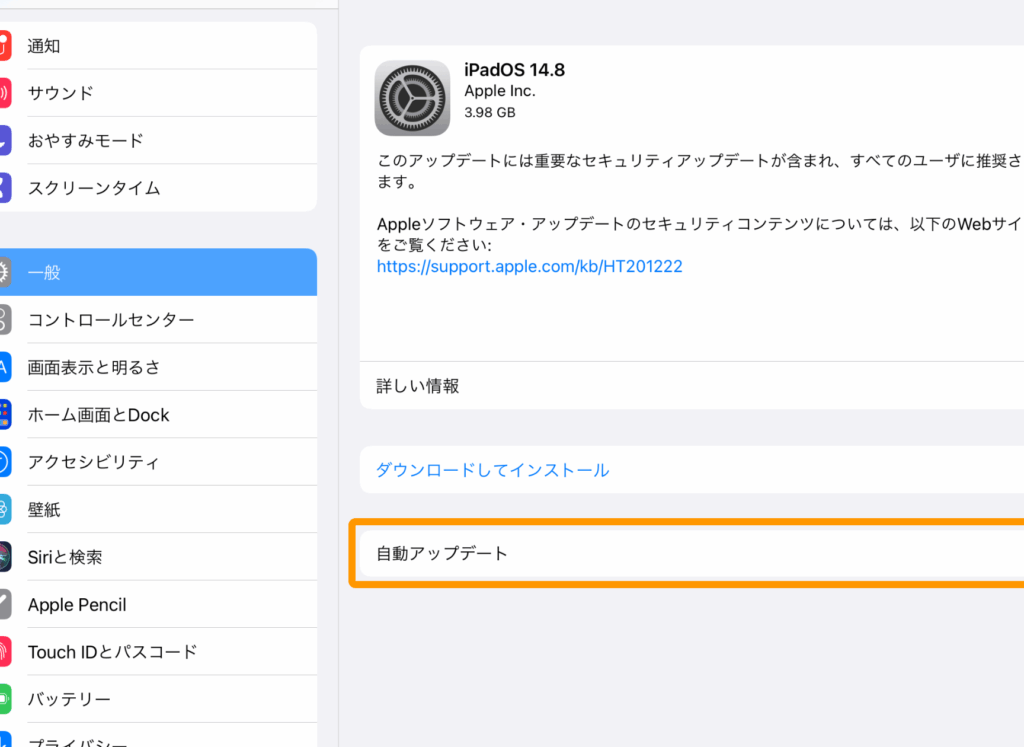Tap ダウンロードしてインストール button
Screen dimensions: 1024x747
click(x=692, y=469)
